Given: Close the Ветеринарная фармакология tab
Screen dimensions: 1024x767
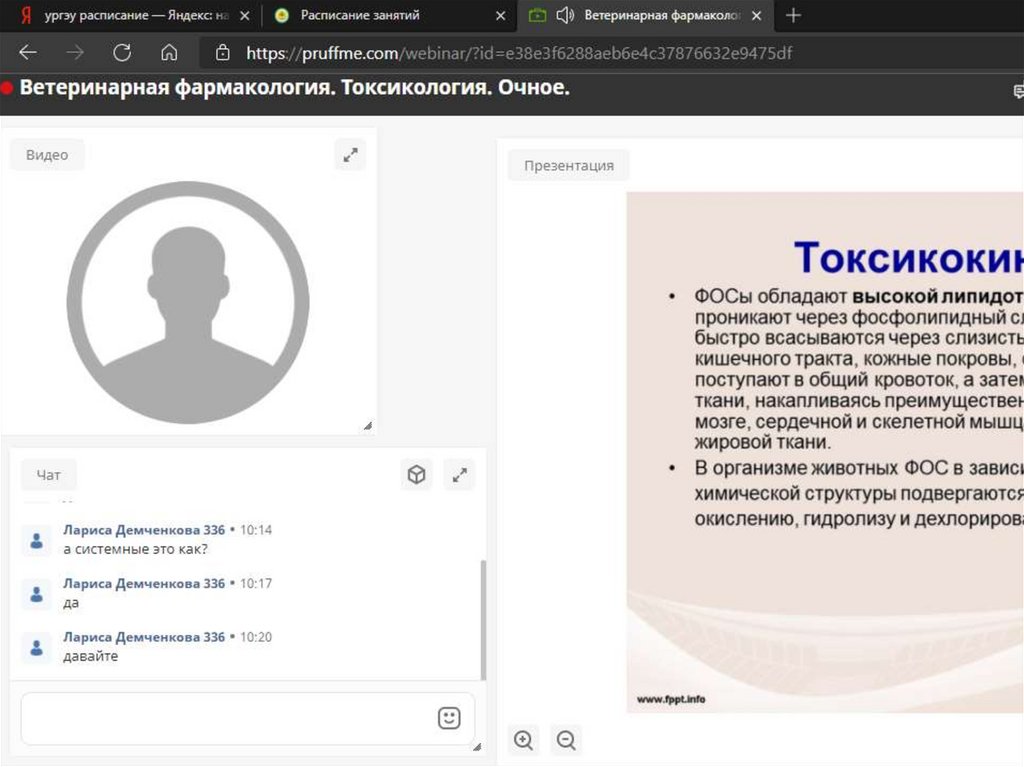Looking at the screenshot, I should 756,16.
